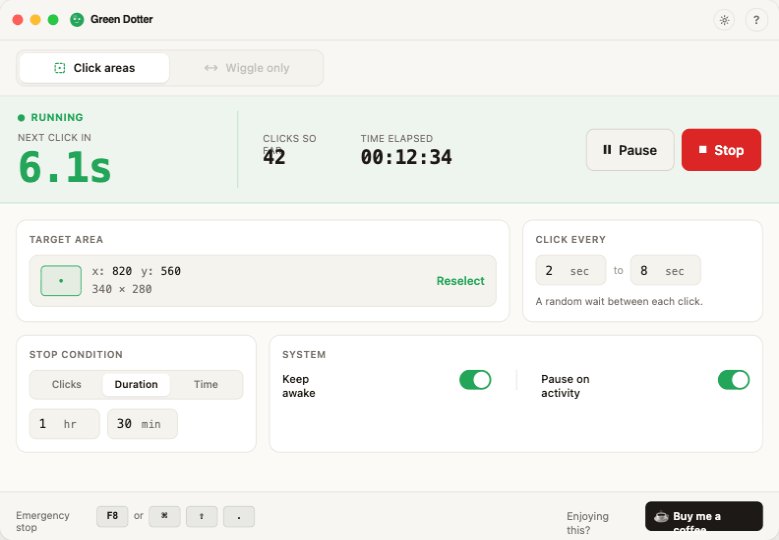Click the clicks so far count 42

(274, 157)
